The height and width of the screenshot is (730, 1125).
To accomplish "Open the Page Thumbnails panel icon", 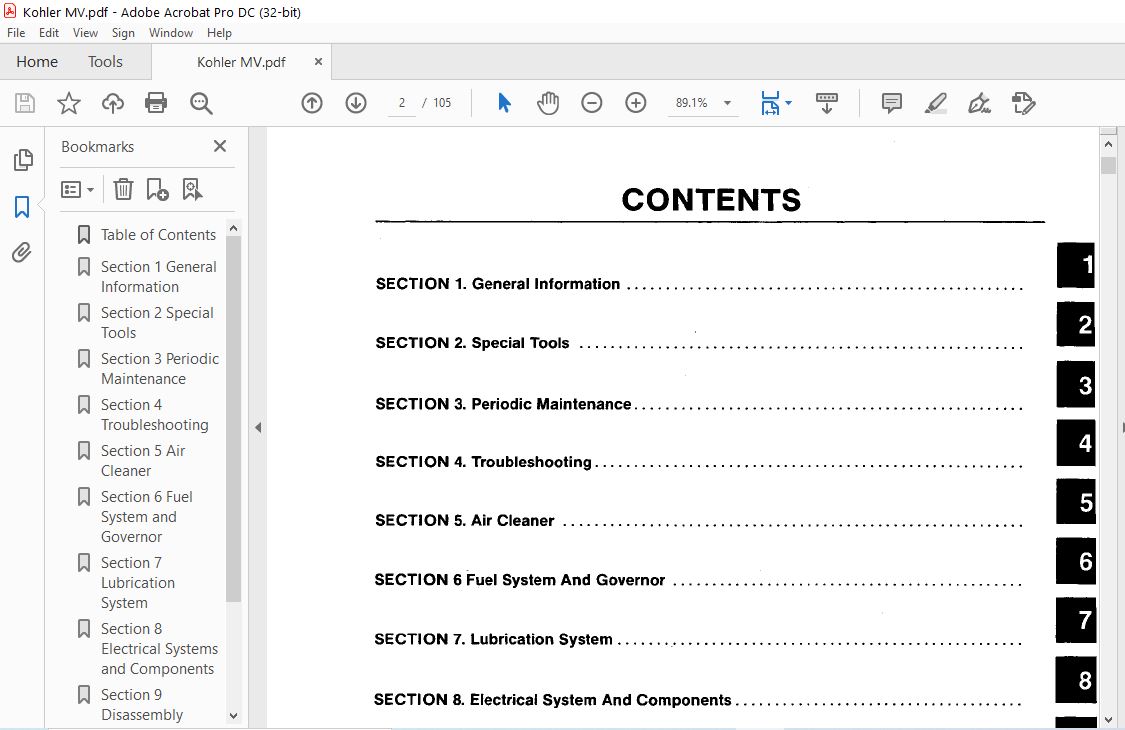I will pyautogui.click(x=23, y=159).
